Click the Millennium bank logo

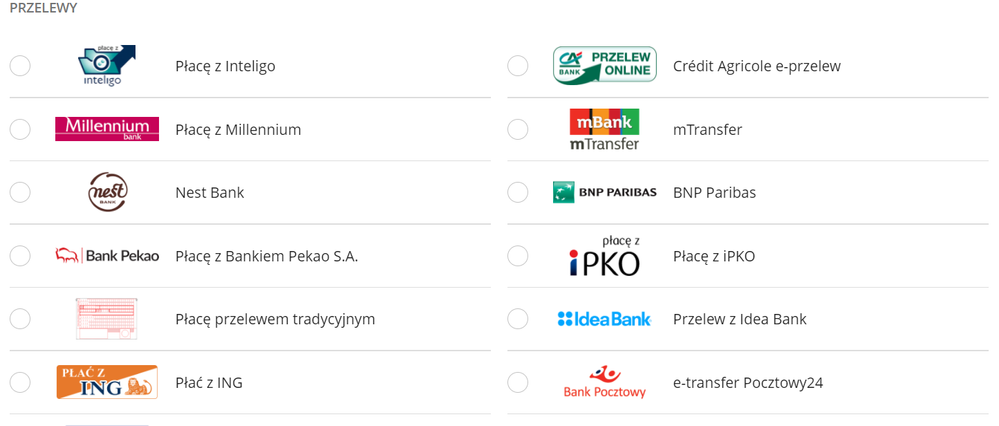point(107,129)
